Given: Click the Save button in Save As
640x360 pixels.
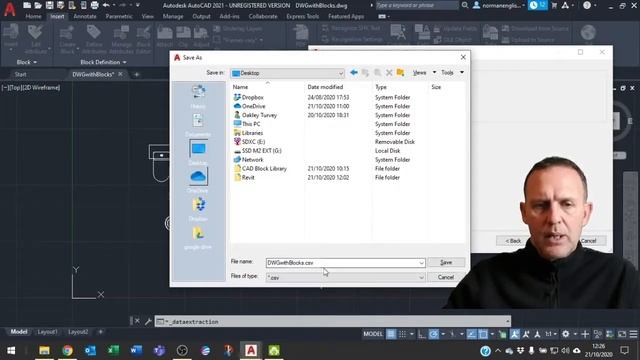Looking at the screenshot, I should coord(446,262).
